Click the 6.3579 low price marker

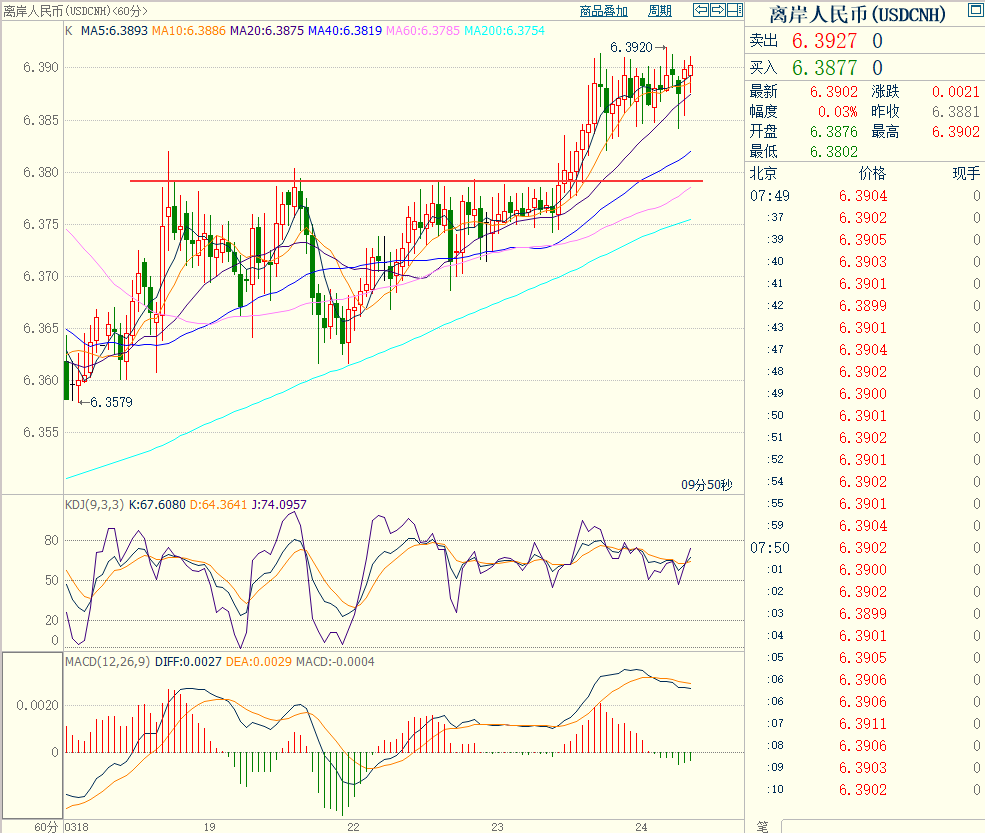point(111,402)
